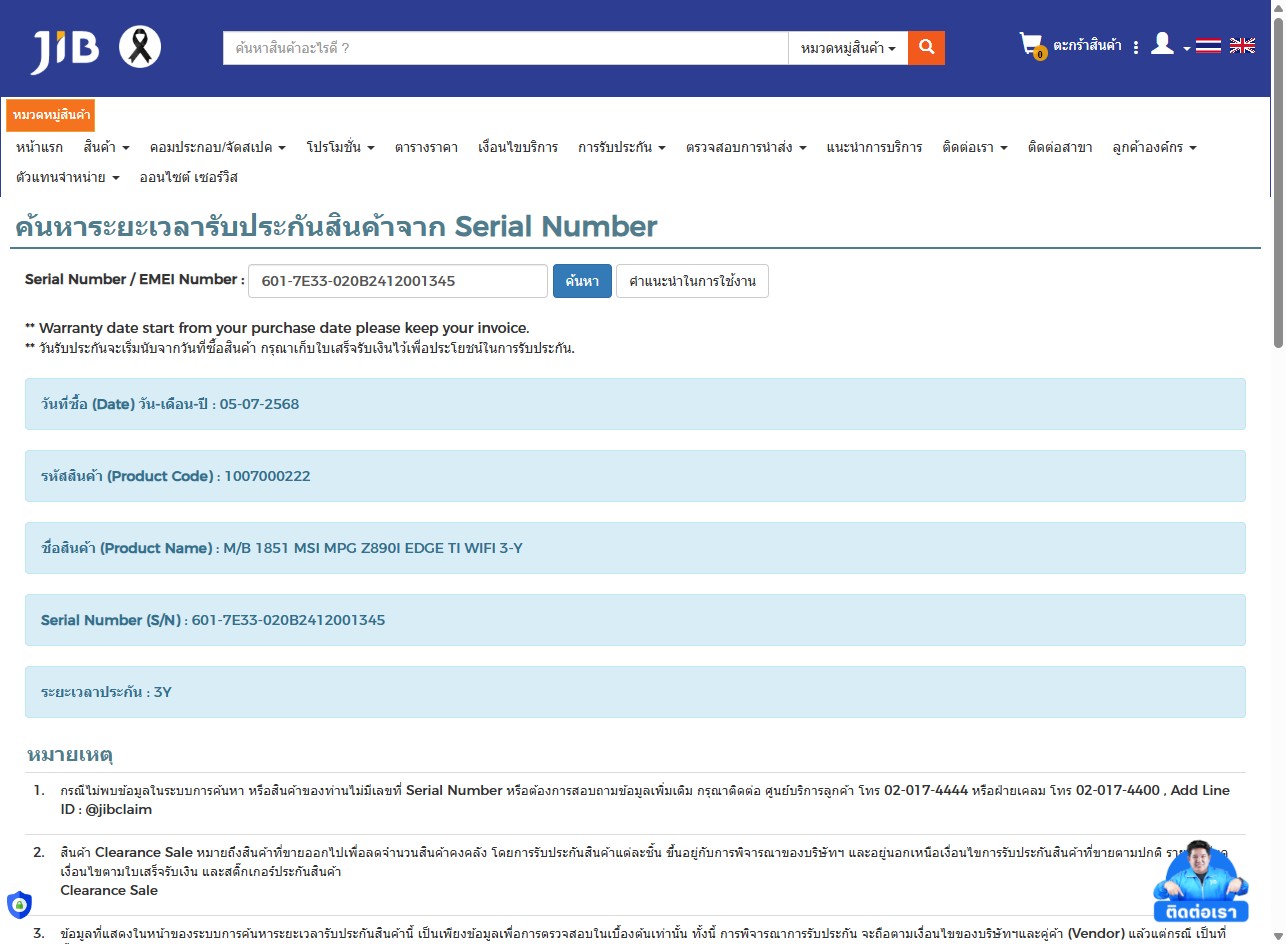Open the โปรโมชั่น dropdown menu
The height and width of the screenshot is (944, 1286).
coord(340,147)
